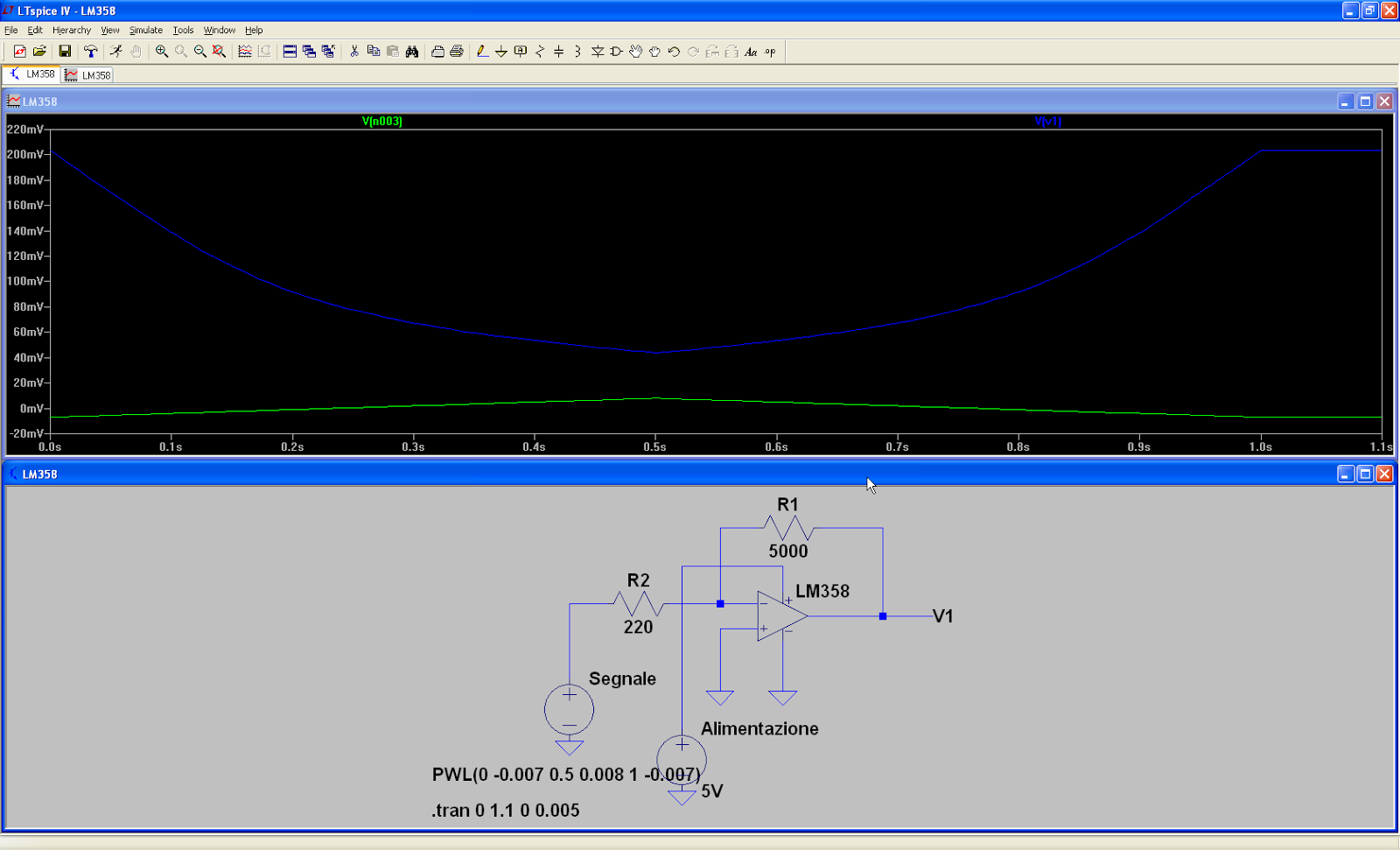Run the simulation with the running man icon

click(x=115, y=52)
